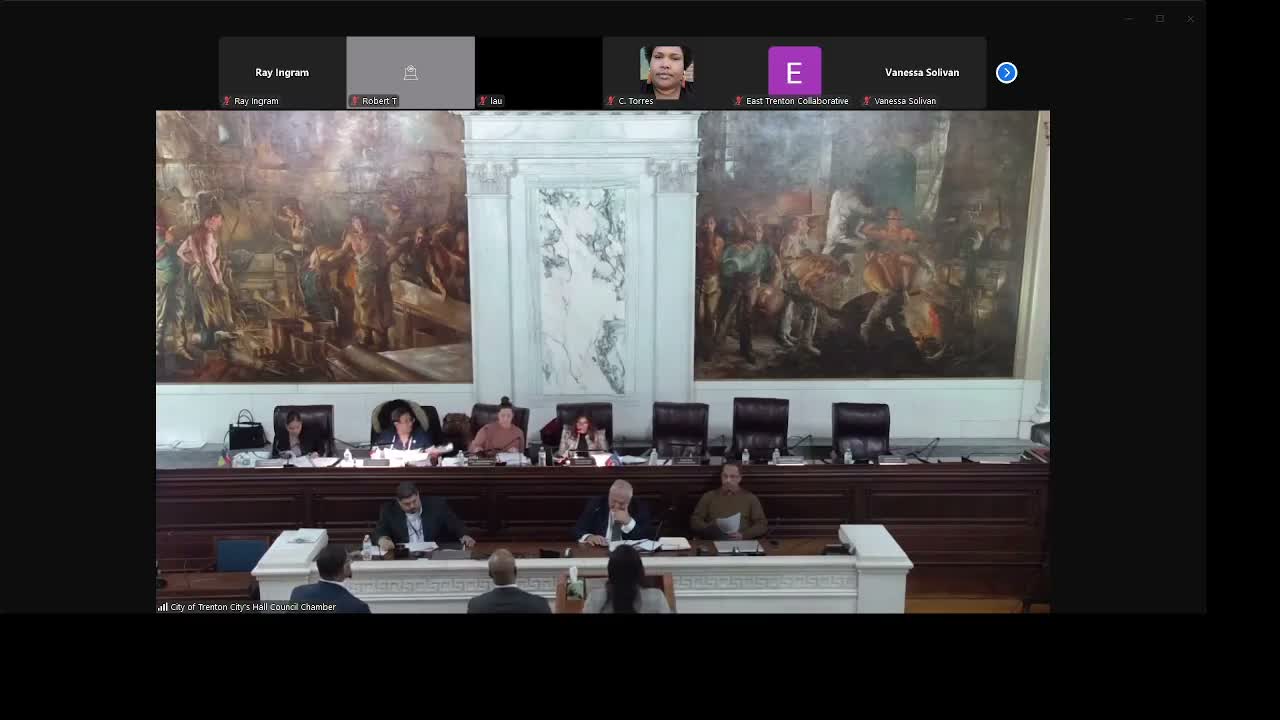The width and height of the screenshot is (1280, 720).
Task: Click the 'Vanessa Solivan' name label under tile
Action: (x=905, y=101)
